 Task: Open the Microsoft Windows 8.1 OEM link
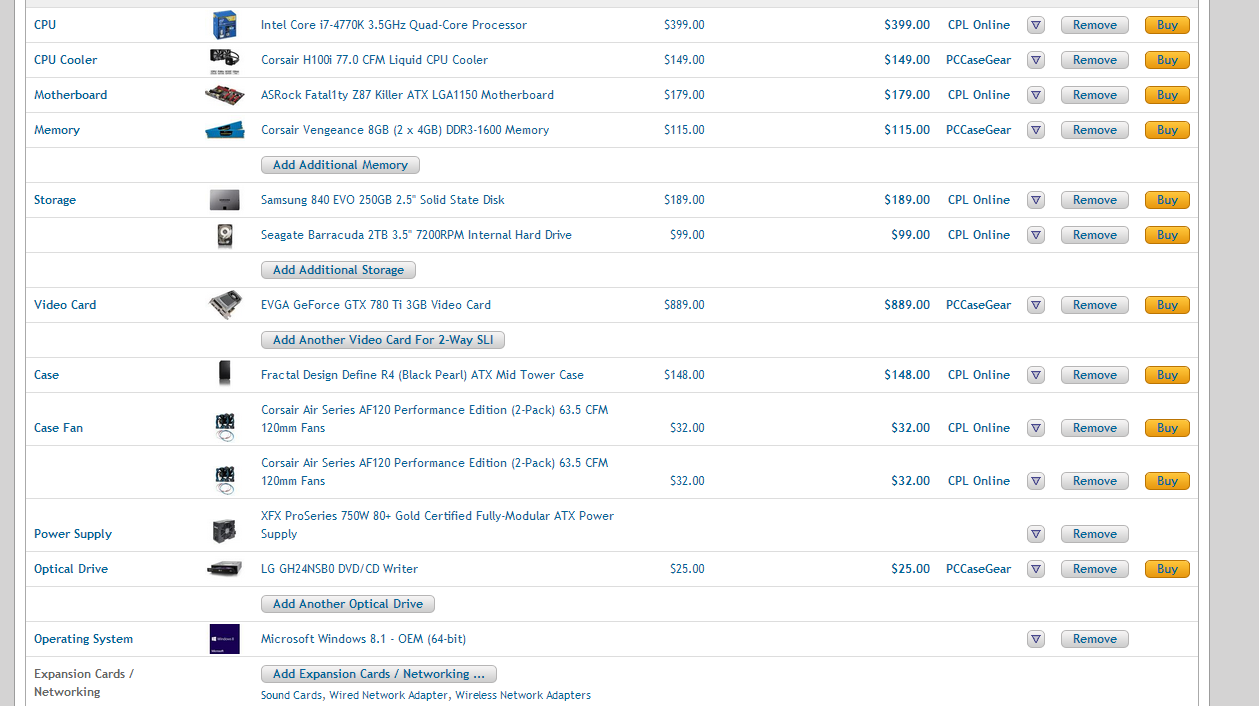coord(363,639)
